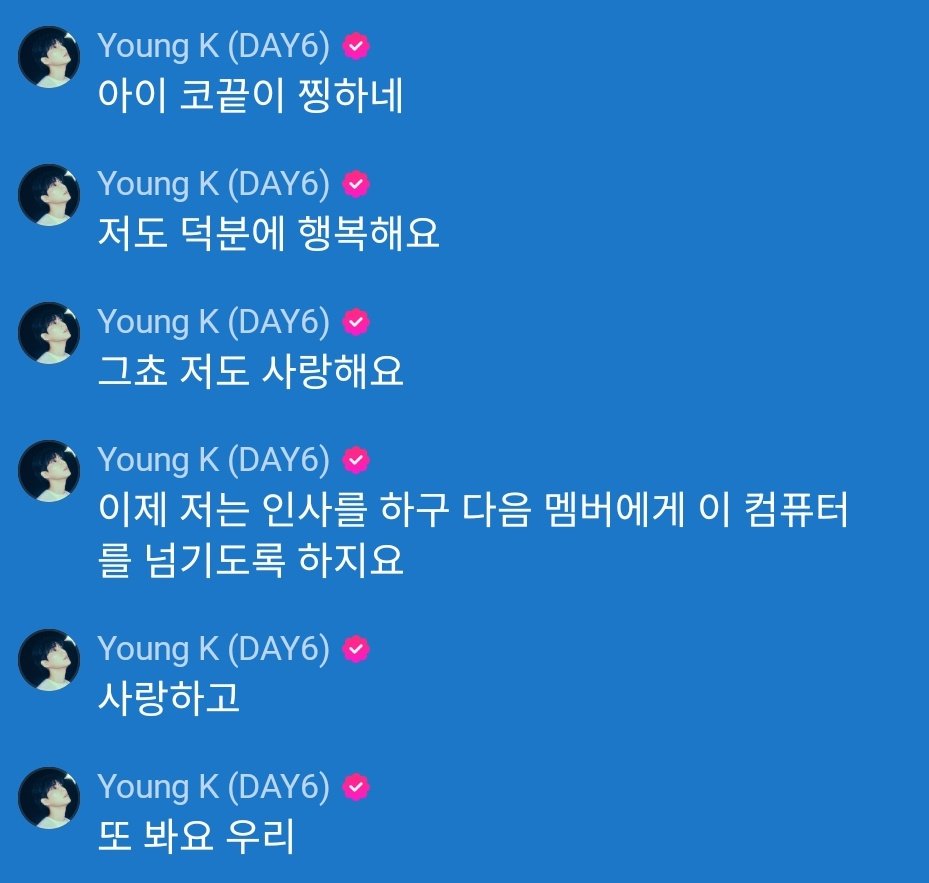Click the verified badge above '이제 저는 인사를' message

click(356, 460)
